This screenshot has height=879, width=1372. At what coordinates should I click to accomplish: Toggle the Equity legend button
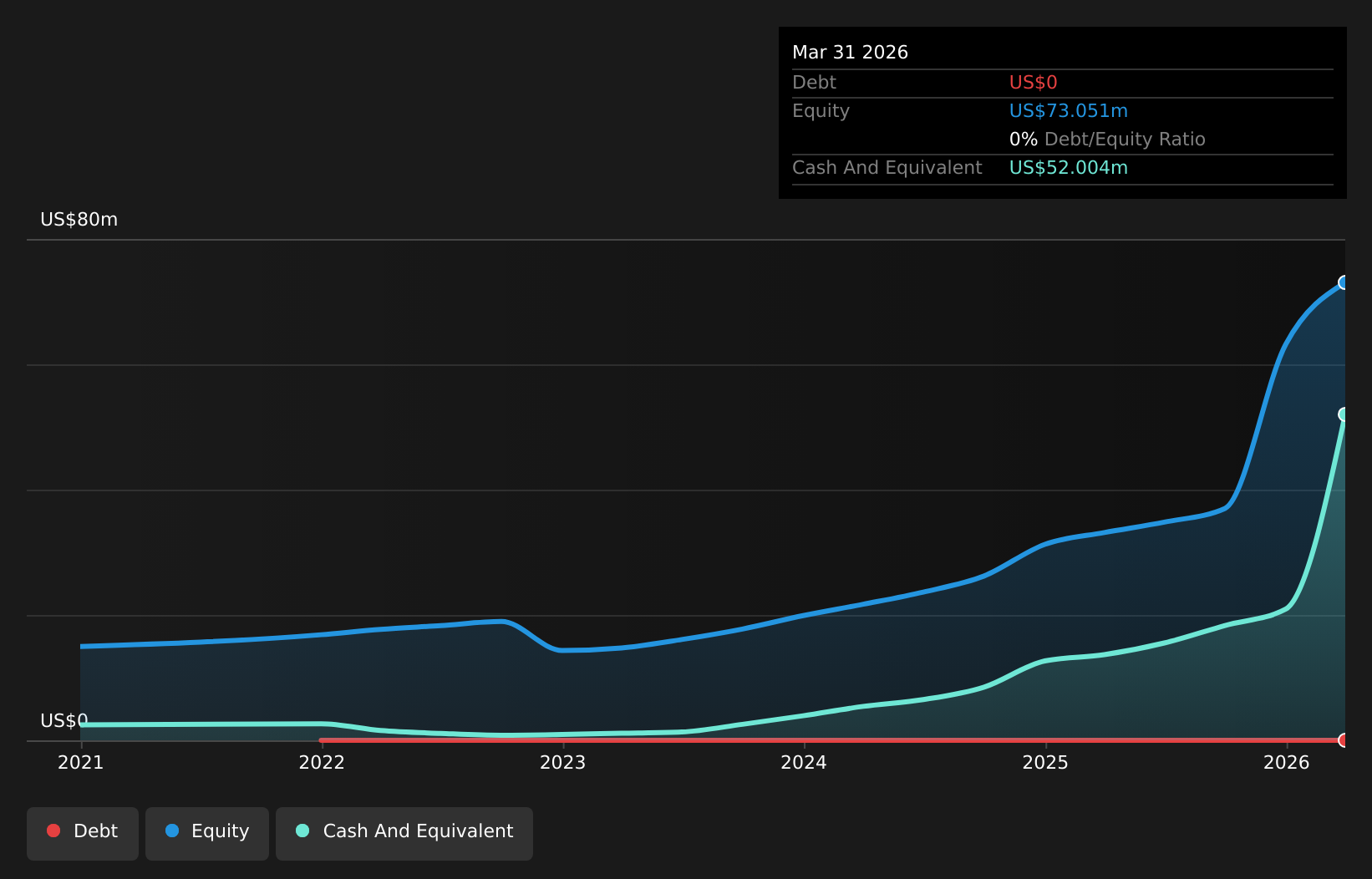pos(207,833)
